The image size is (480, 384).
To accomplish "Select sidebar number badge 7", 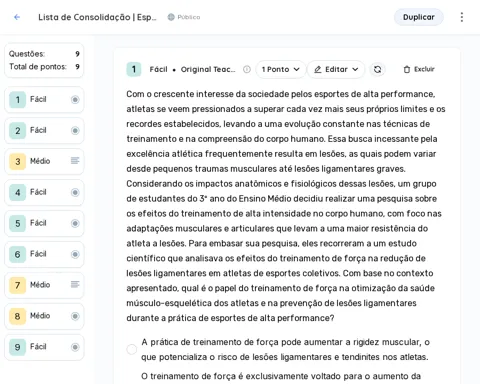I will (18, 285).
